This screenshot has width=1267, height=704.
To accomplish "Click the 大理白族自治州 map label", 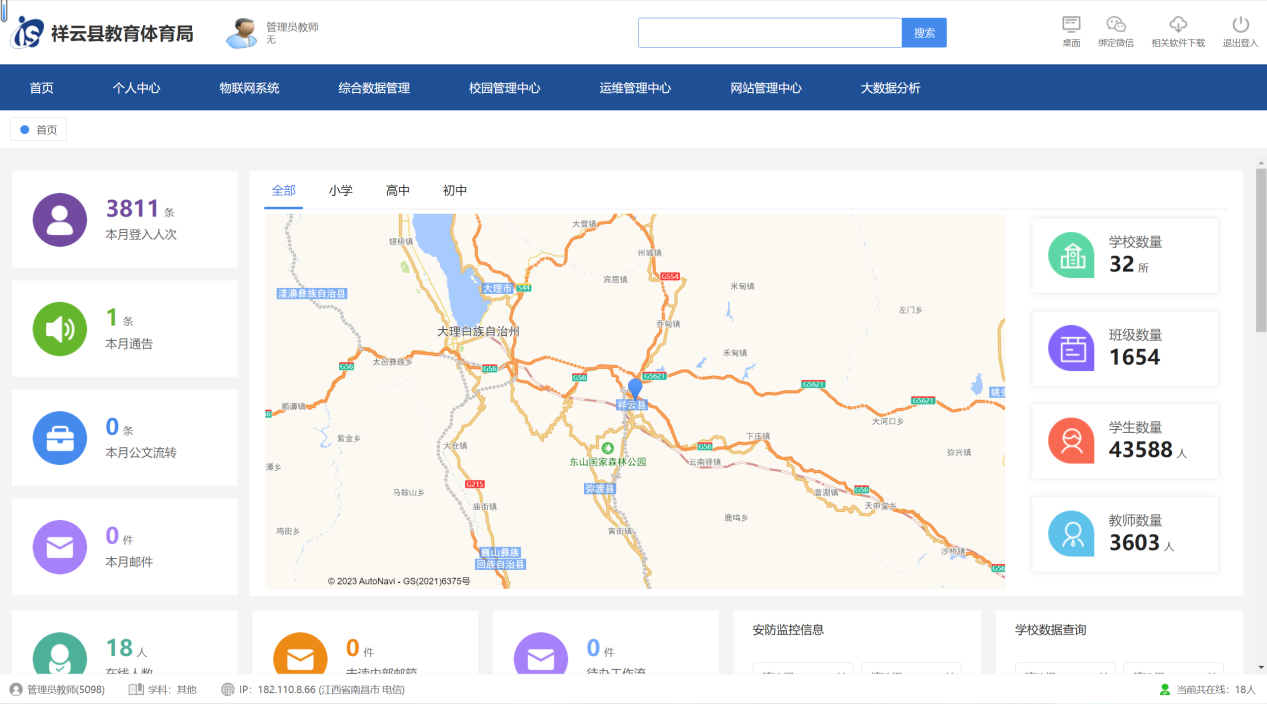I will click(x=478, y=331).
